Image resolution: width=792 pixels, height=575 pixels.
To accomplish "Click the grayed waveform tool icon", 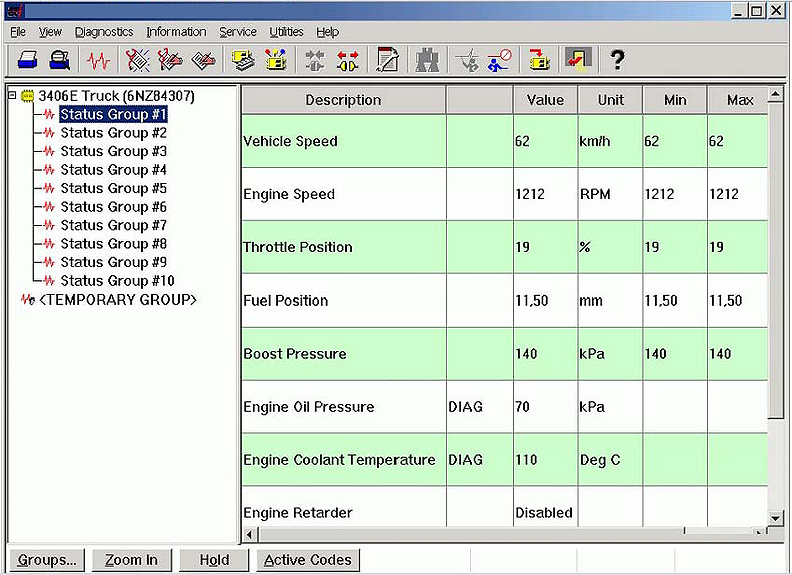I will (x=467, y=60).
